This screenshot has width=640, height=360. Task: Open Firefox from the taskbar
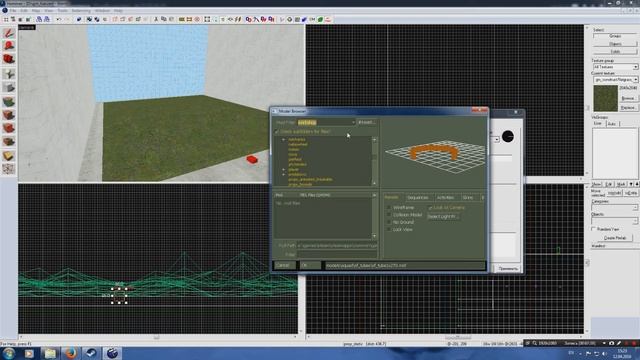[x=71, y=353]
